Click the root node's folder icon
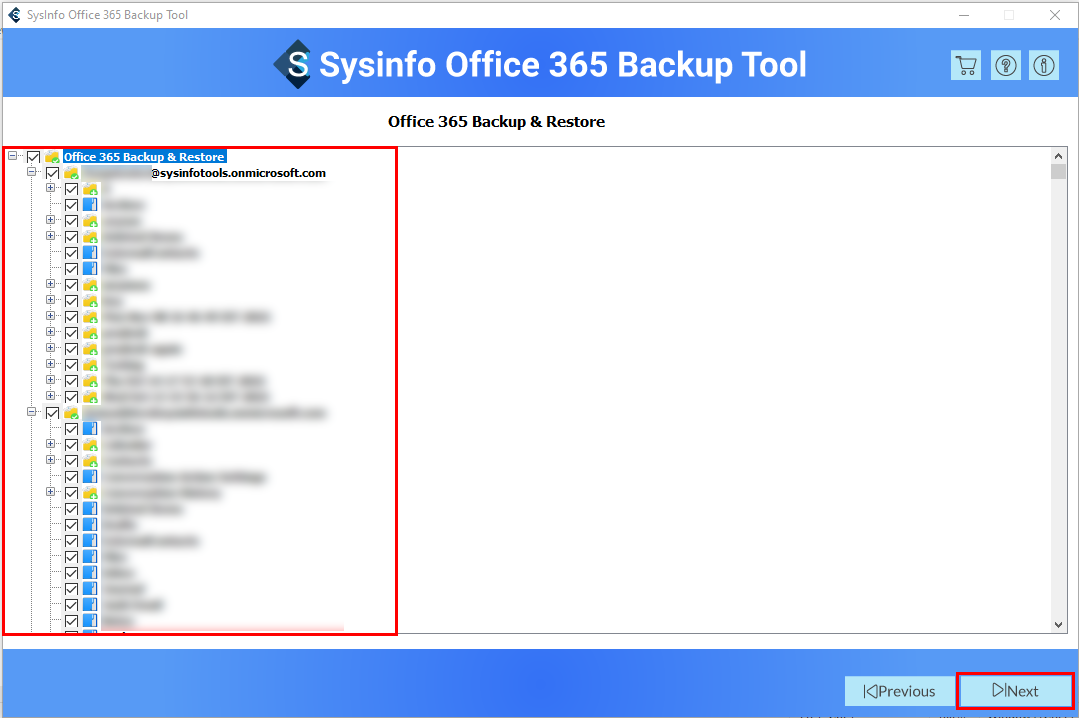The width and height of the screenshot is (1079, 718). (x=53, y=157)
